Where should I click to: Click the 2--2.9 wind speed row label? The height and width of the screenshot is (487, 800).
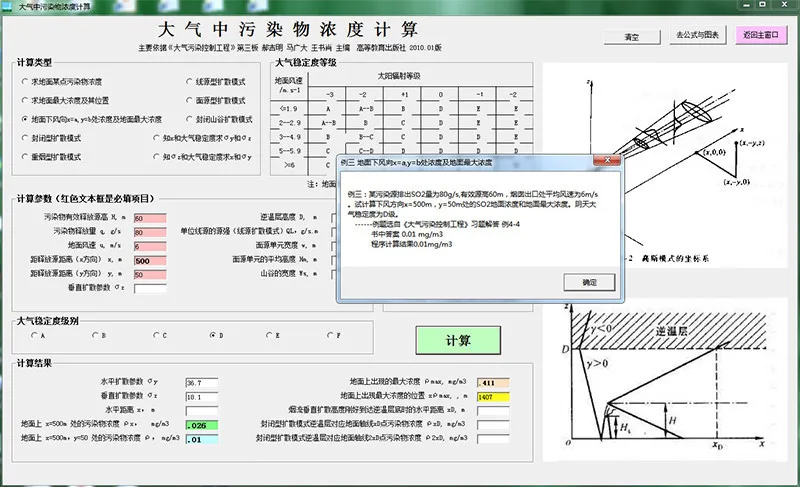(x=289, y=123)
